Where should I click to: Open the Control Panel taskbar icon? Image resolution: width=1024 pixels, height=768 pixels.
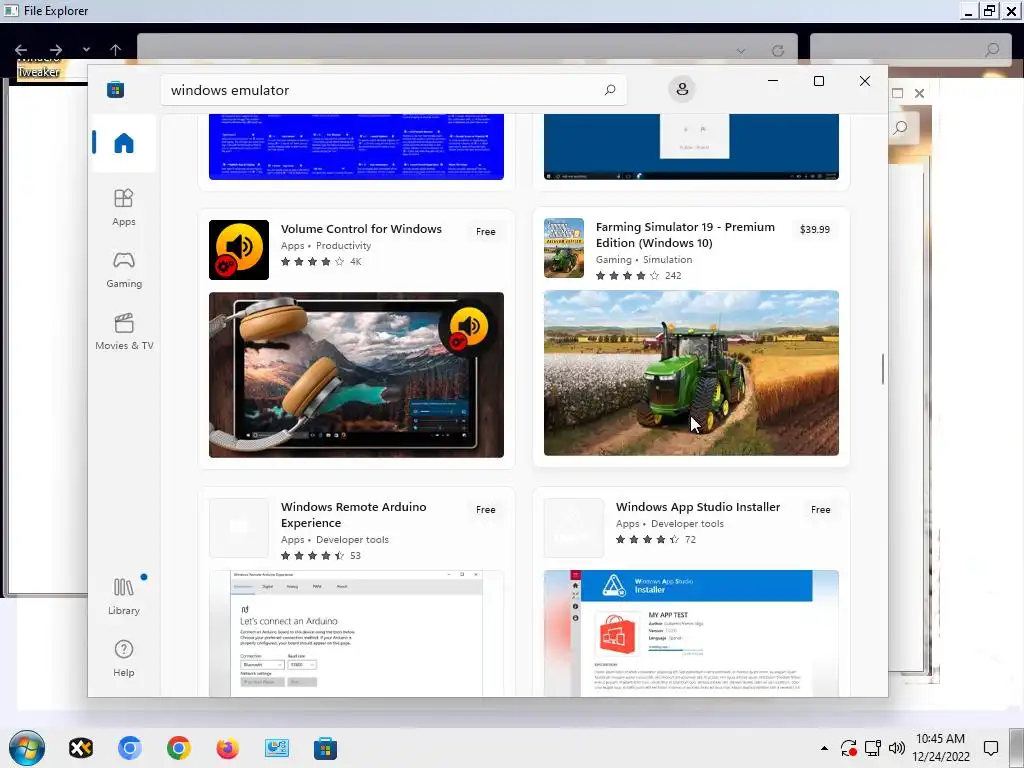click(277, 748)
